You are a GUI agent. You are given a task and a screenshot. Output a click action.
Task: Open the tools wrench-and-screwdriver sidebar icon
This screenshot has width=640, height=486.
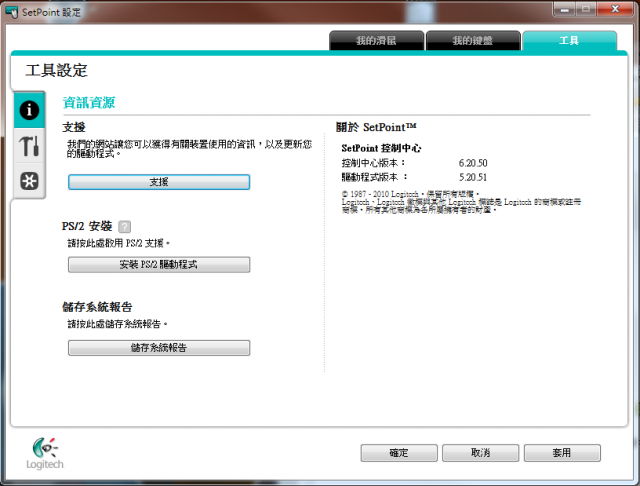point(29,146)
